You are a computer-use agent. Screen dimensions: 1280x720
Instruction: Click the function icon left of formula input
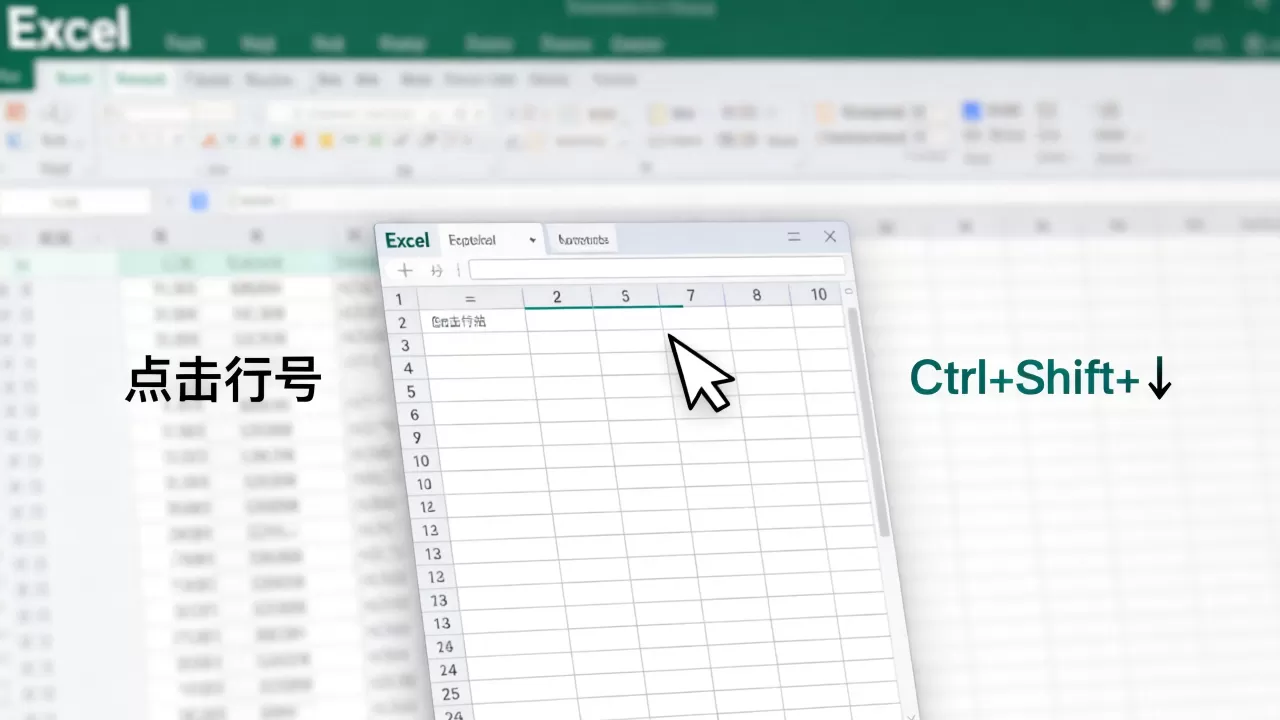pos(436,270)
